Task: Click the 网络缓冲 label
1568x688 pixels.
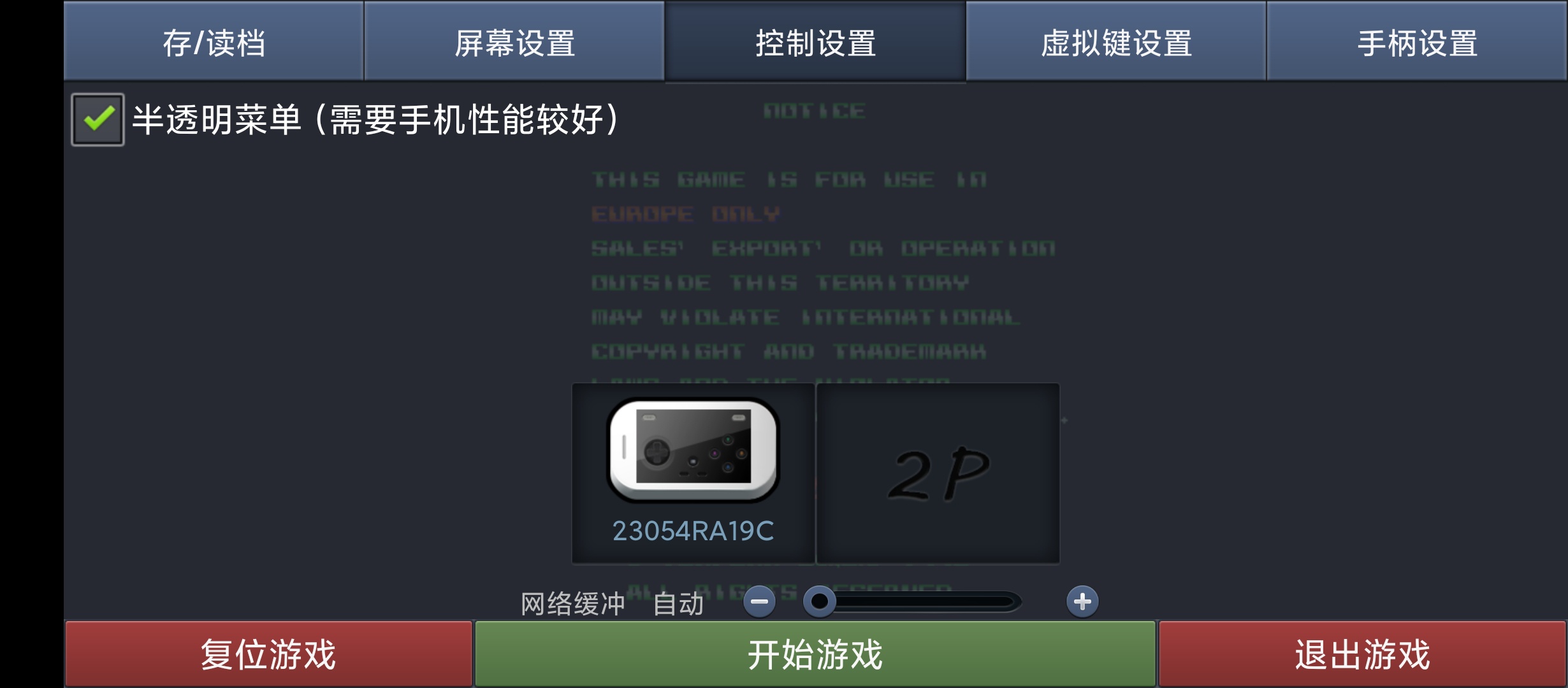Action: point(572,603)
